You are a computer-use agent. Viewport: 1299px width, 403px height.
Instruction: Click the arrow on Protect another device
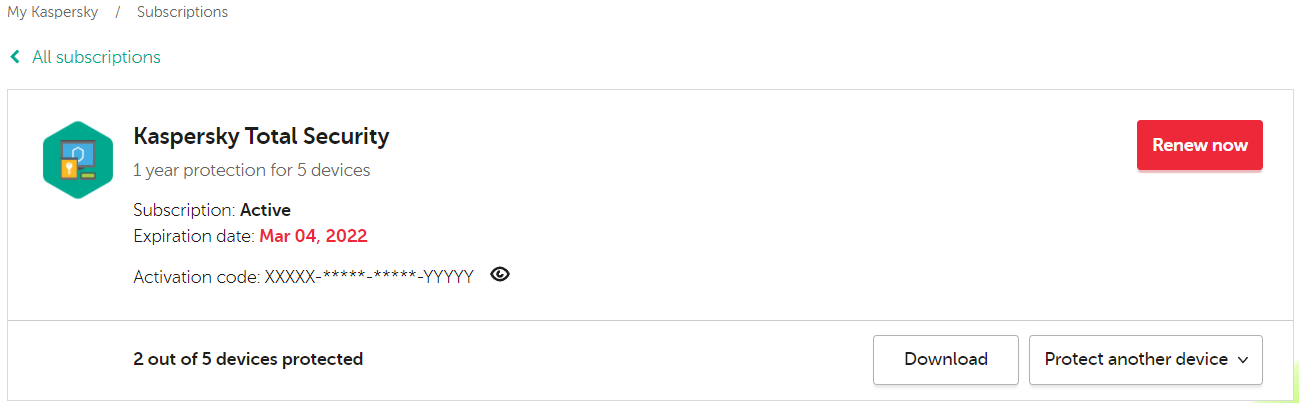1243,360
